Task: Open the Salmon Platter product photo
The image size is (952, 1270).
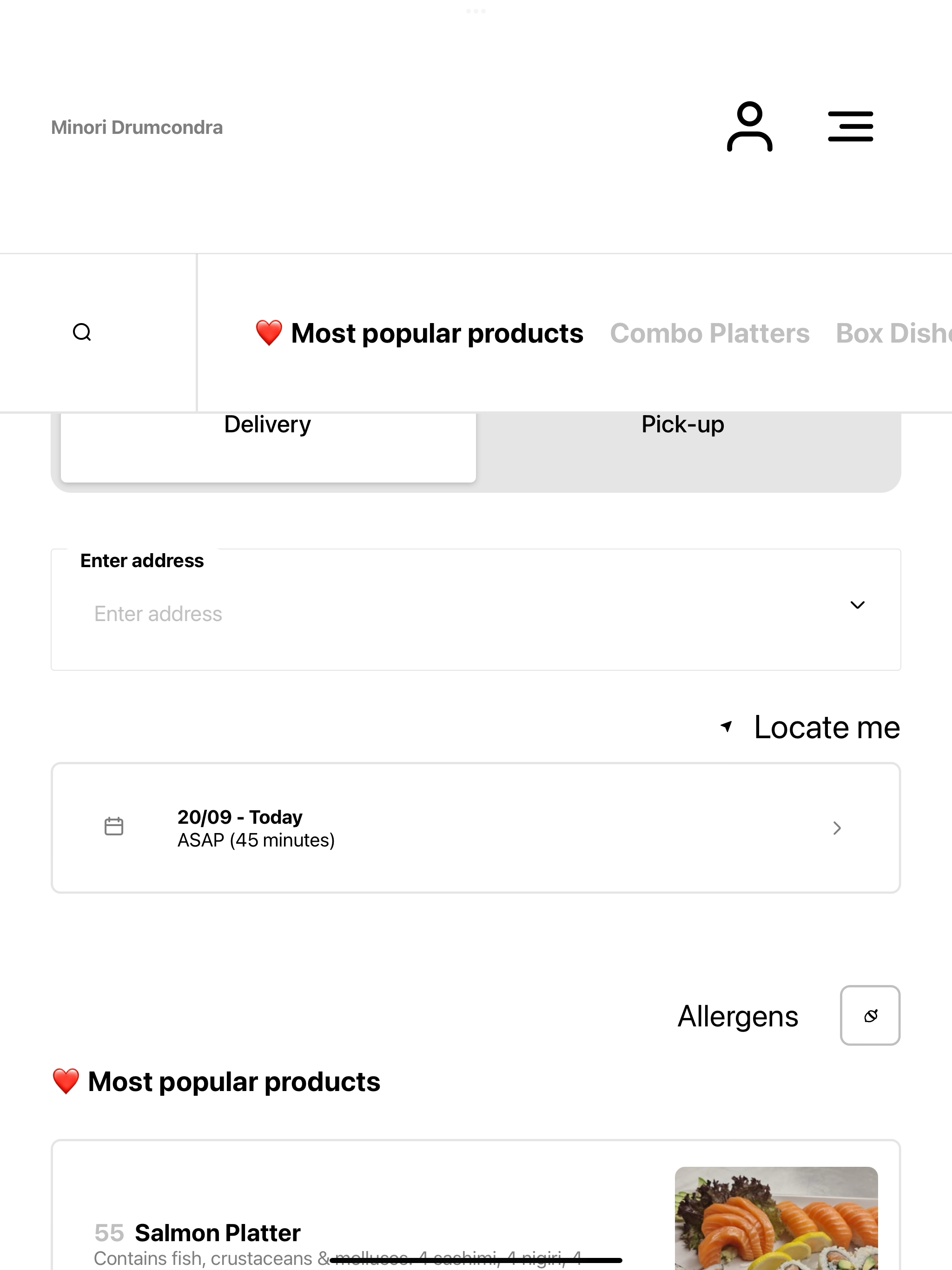Action: [x=776, y=1218]
